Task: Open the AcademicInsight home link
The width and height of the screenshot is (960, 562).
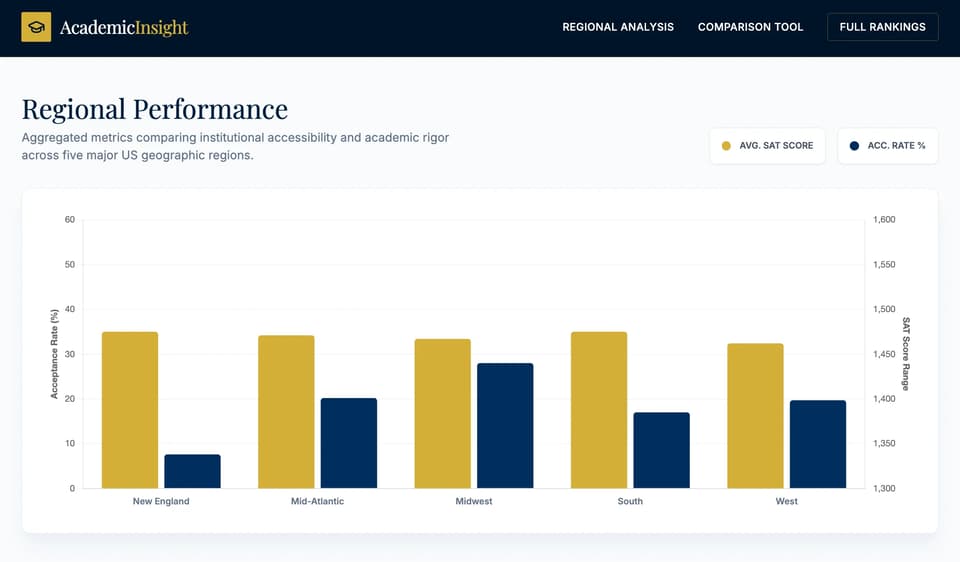Action: click(x=105, y=27)
